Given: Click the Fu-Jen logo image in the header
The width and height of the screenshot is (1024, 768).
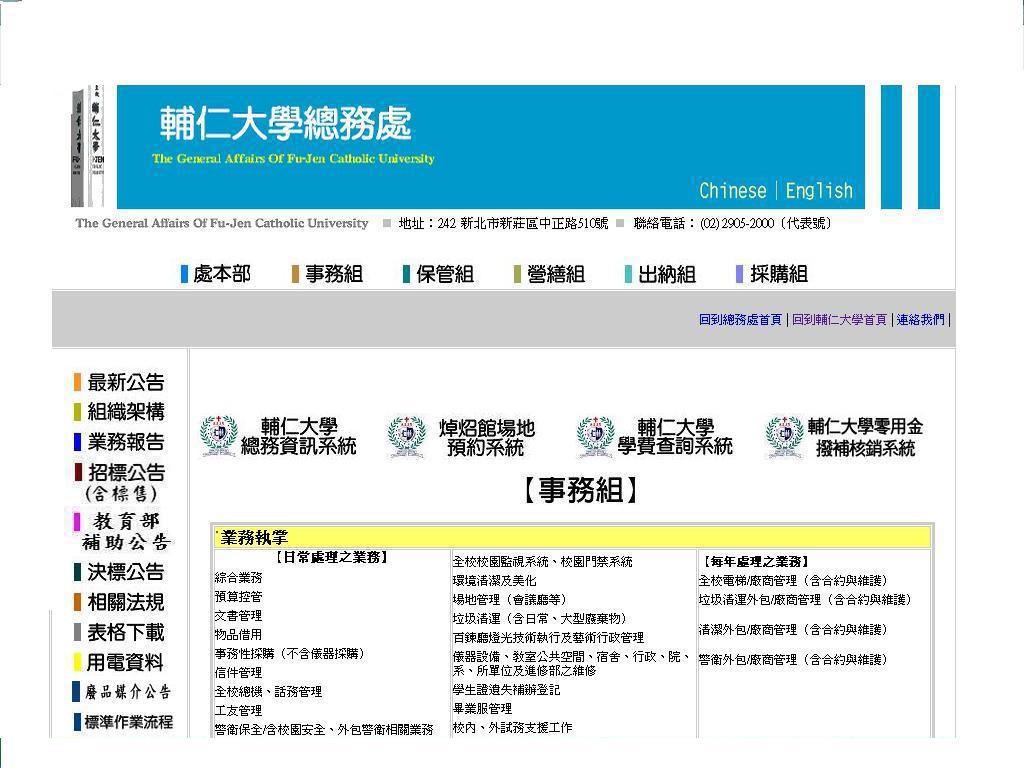Looking at the screenshot, I should coord(88,146).
